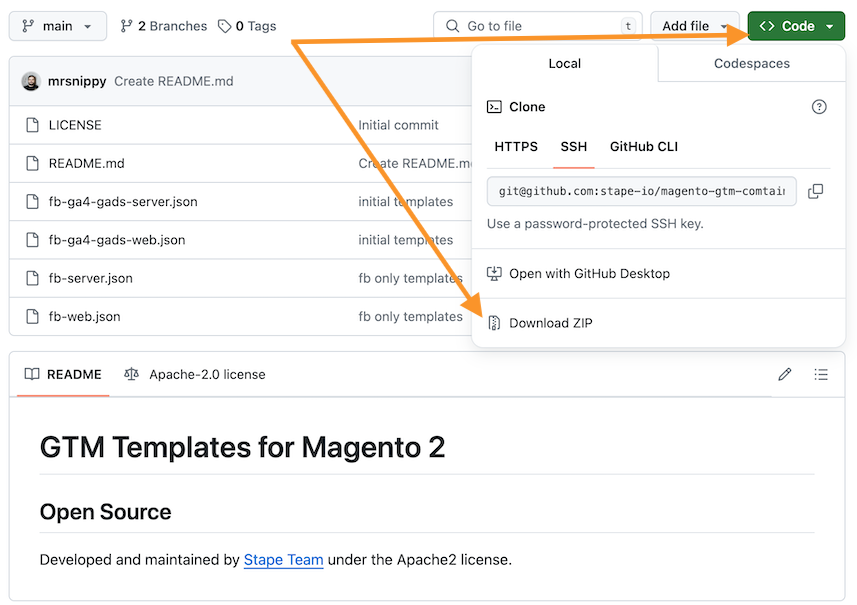Expand the Add file dropdown
The height and width of the screenshot is (605, 857).
694,26
